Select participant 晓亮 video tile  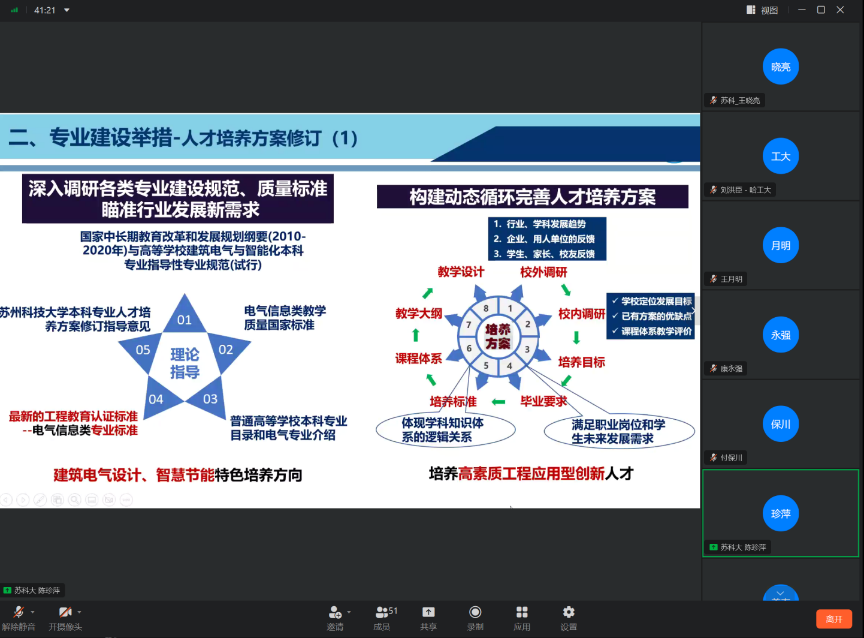(780, 66)
